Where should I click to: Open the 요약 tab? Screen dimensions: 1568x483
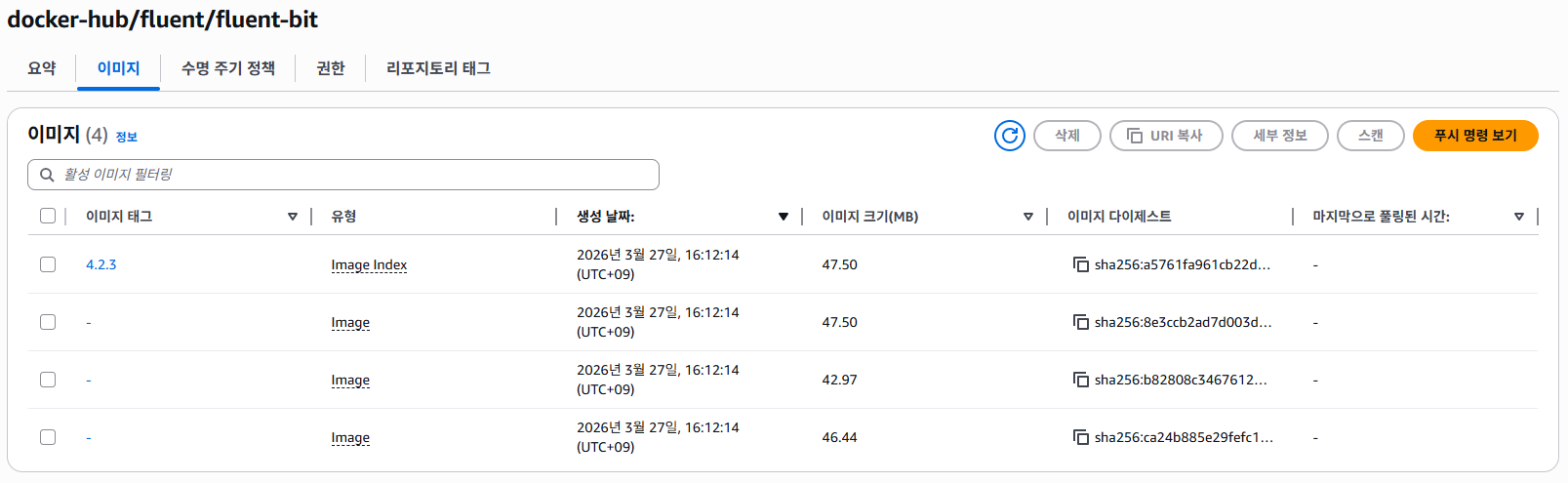coord(42,68)
